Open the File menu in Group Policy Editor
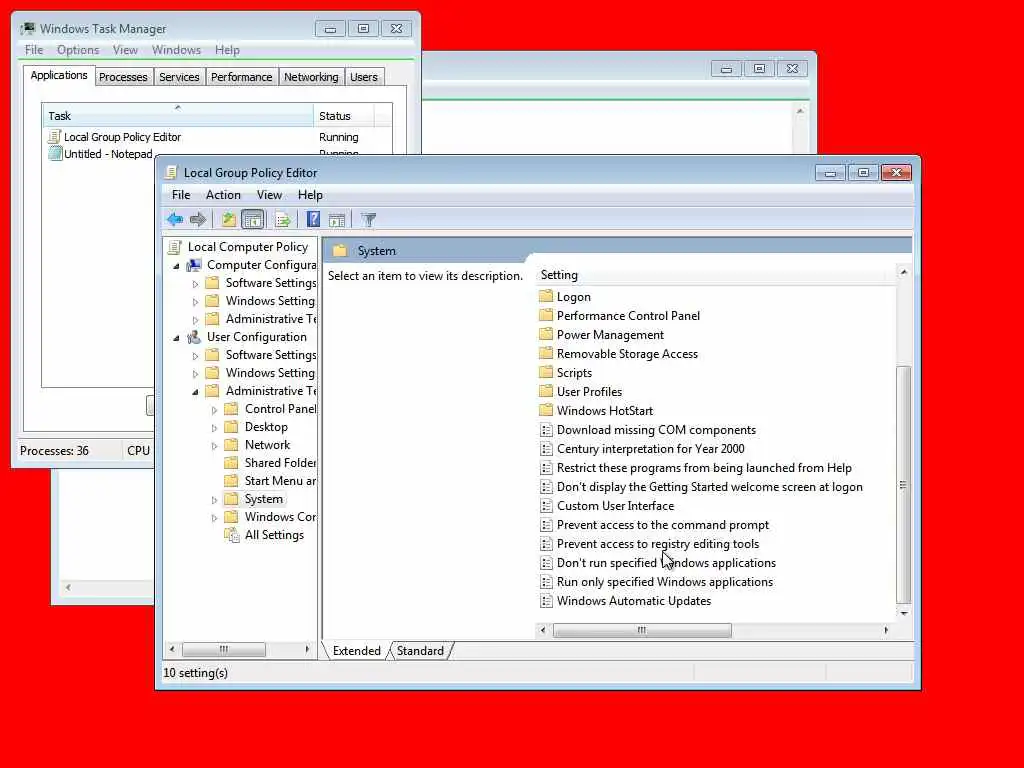The height and width of the screenshot is (768, 1024). point(181,195)
